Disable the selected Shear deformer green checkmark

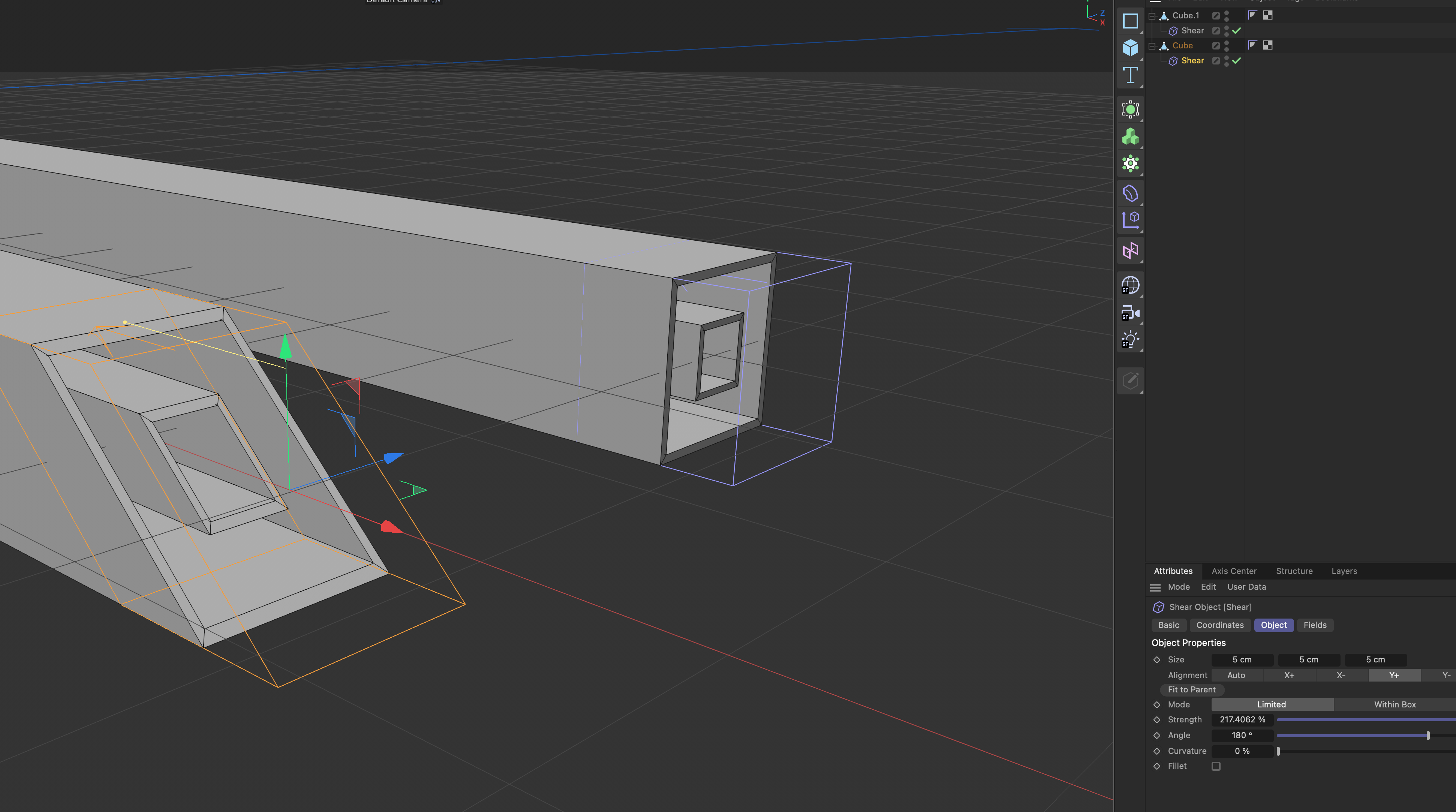point(1237,60)
